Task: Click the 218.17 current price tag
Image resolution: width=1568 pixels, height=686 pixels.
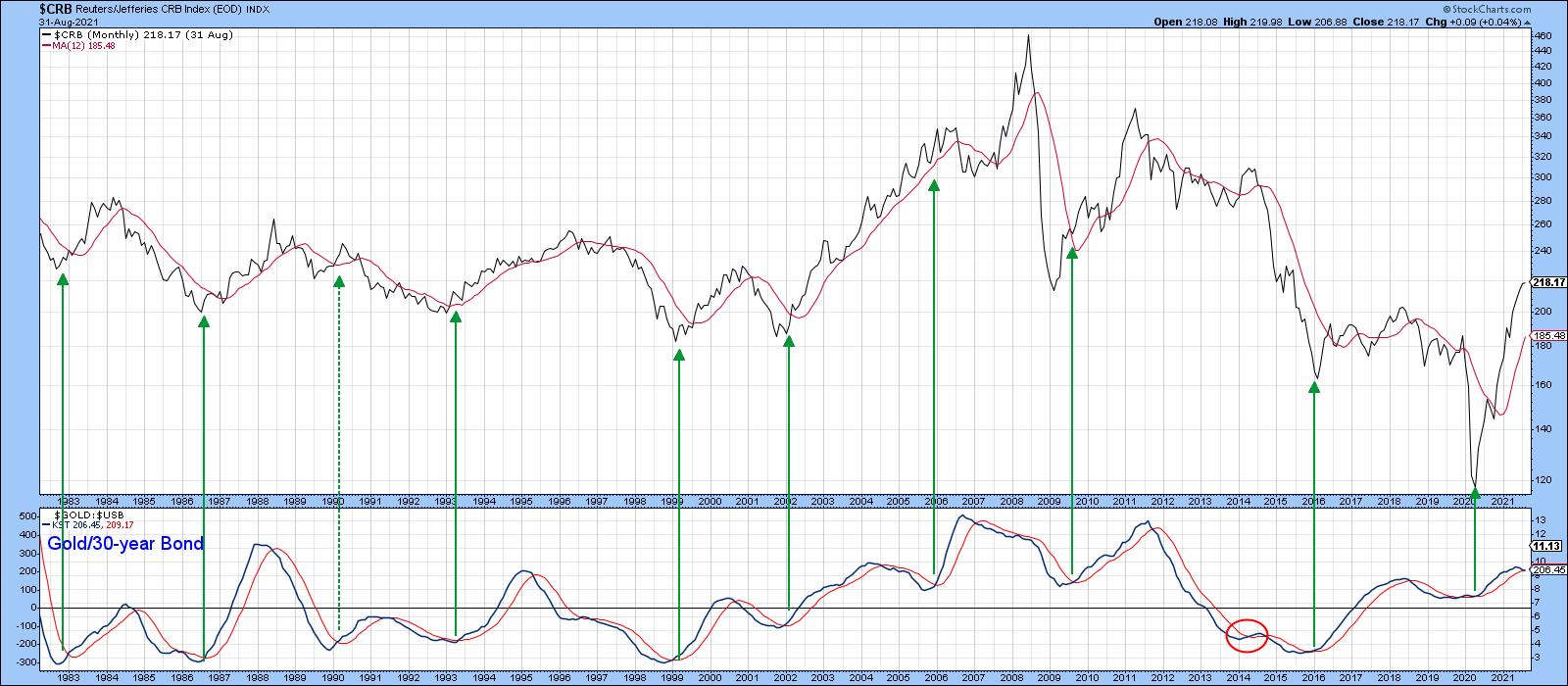Action: (x=1545, y=283)
